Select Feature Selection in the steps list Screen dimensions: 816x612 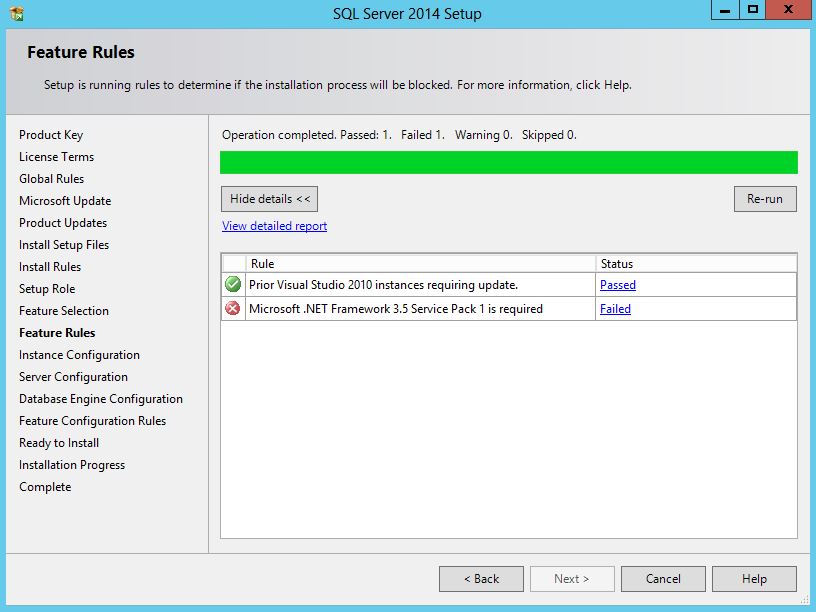pyautogui.click(x=64, y=311)
